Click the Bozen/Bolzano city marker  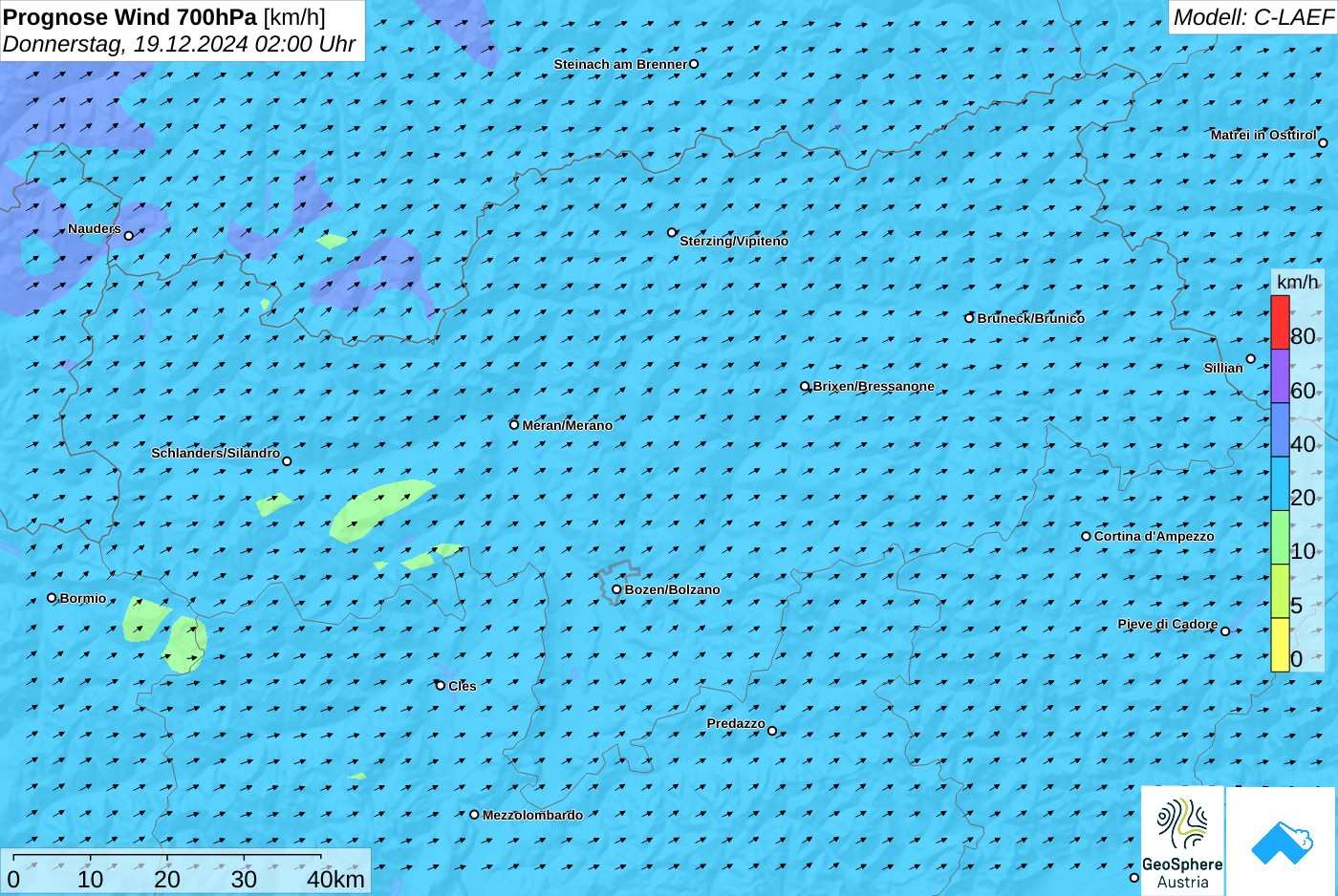(x=616, y=589)
